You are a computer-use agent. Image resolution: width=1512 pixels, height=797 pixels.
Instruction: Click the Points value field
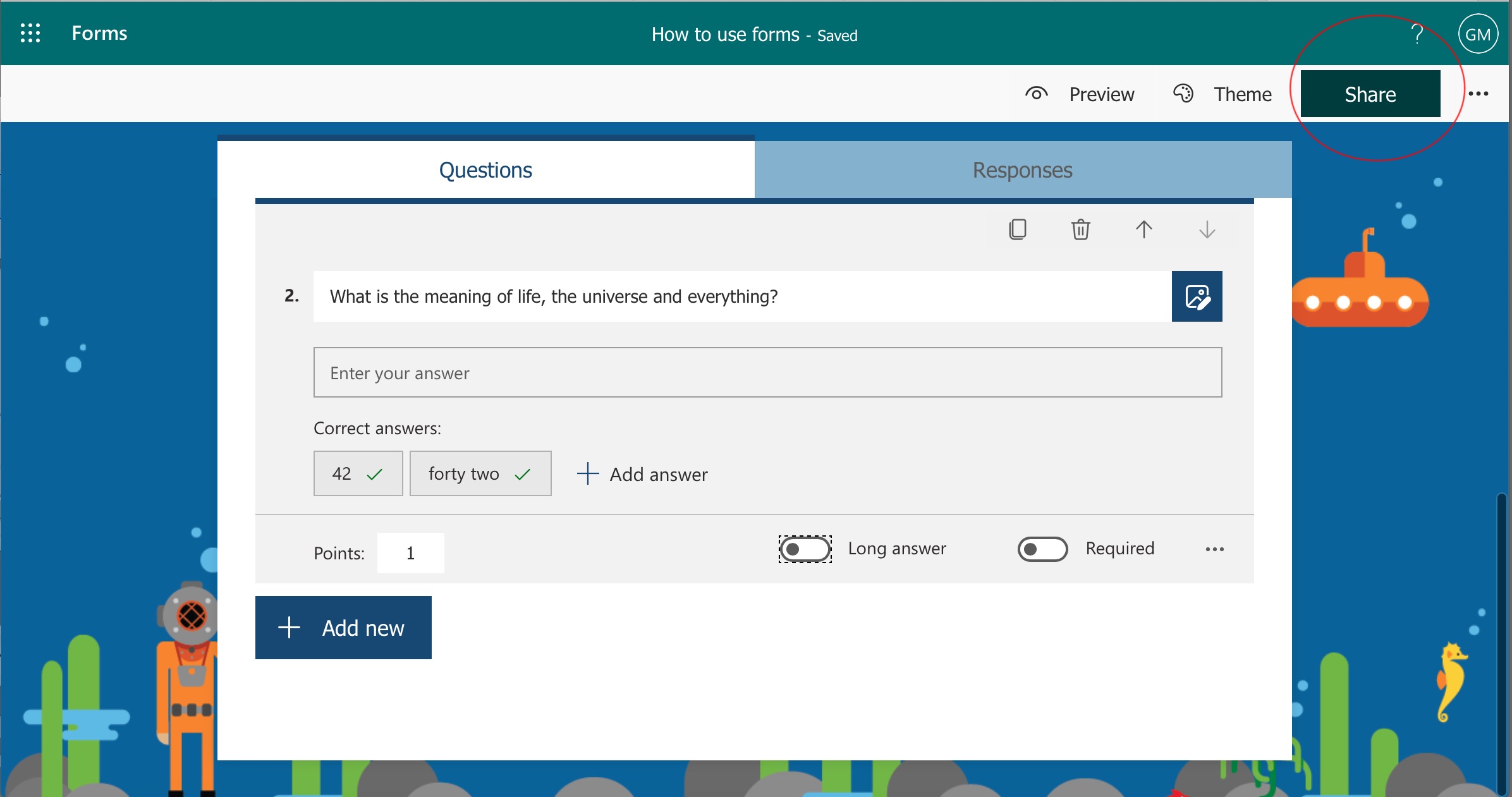coord(410,553)
